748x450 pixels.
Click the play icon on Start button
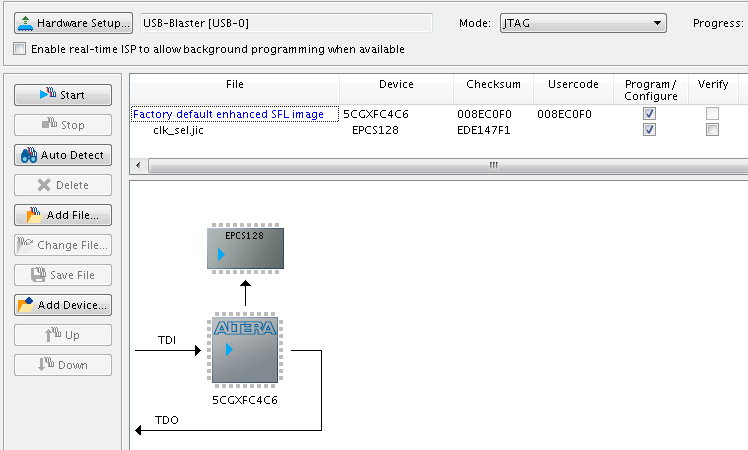48,93
